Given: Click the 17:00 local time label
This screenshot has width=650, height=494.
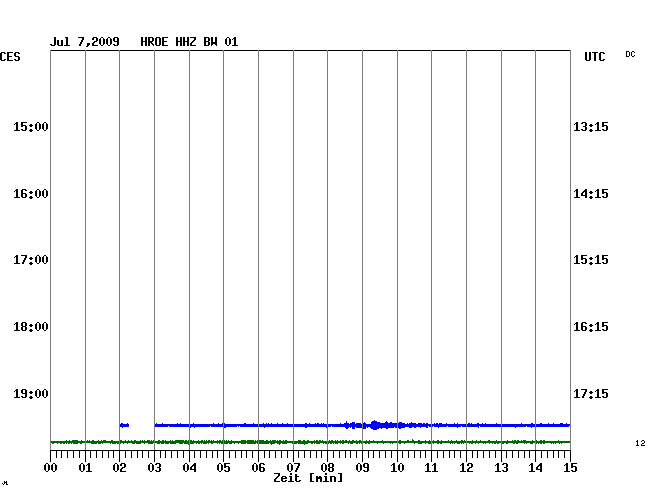Looking at the screenshot, I should 31,260.
